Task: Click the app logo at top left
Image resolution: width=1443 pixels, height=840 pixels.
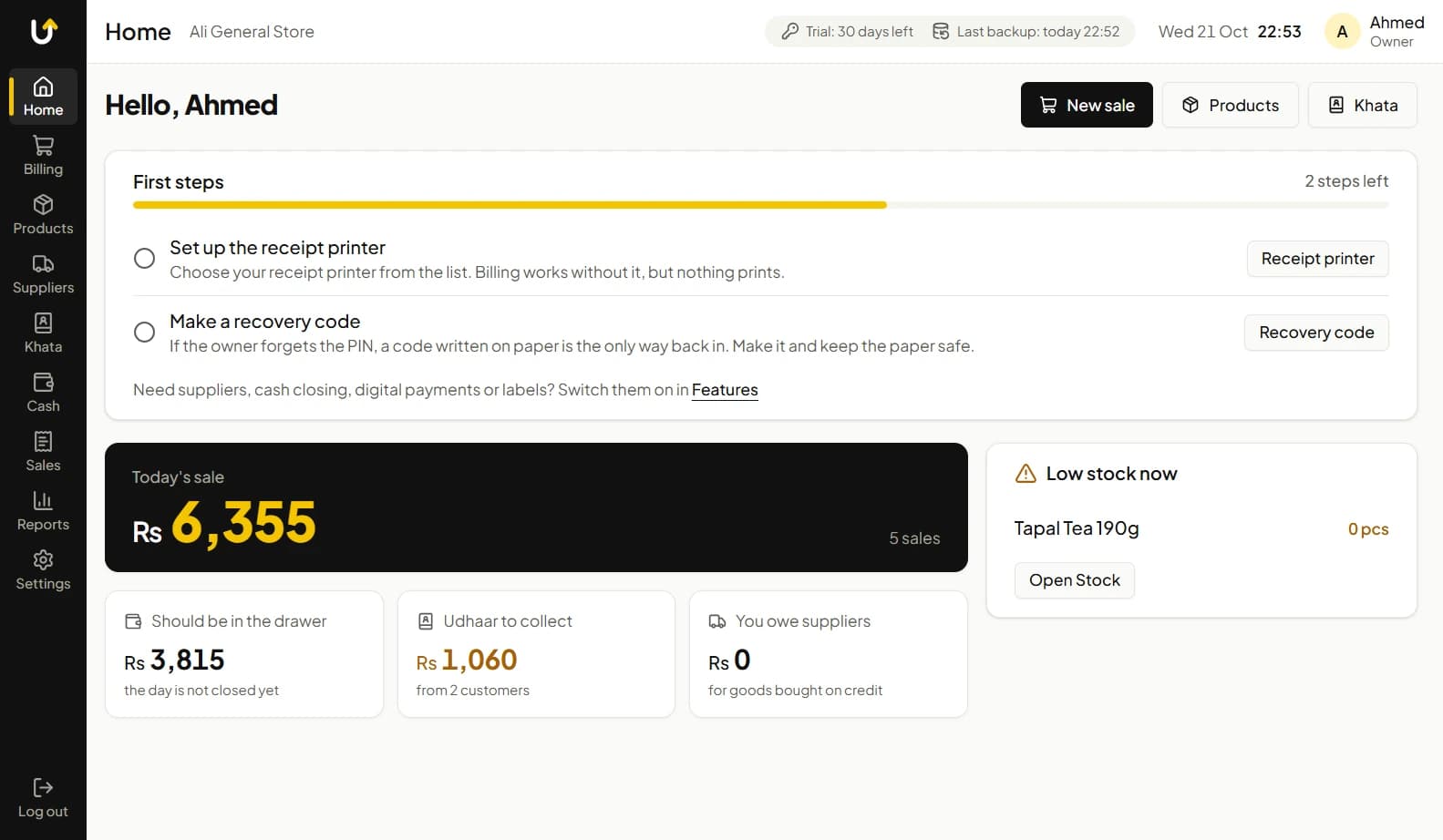Action: pos(44,31)
